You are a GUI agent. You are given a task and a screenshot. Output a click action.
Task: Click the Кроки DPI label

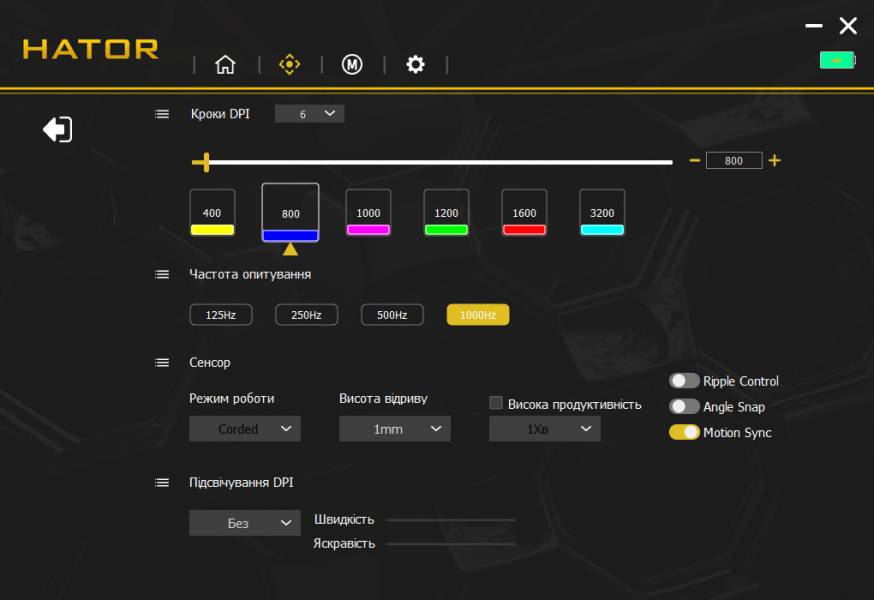point(220,114)
